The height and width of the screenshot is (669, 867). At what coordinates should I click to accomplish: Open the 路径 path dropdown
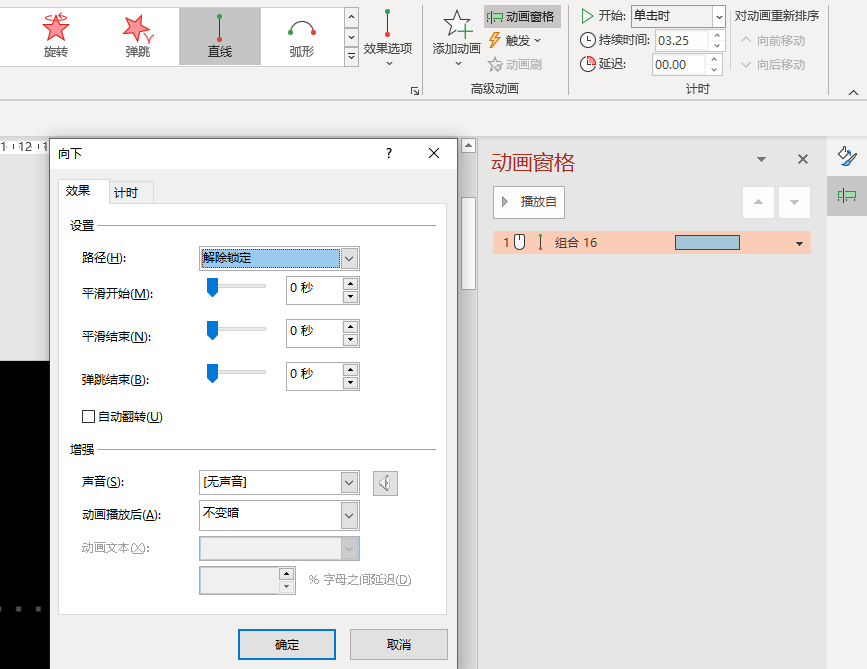point(349,258)
